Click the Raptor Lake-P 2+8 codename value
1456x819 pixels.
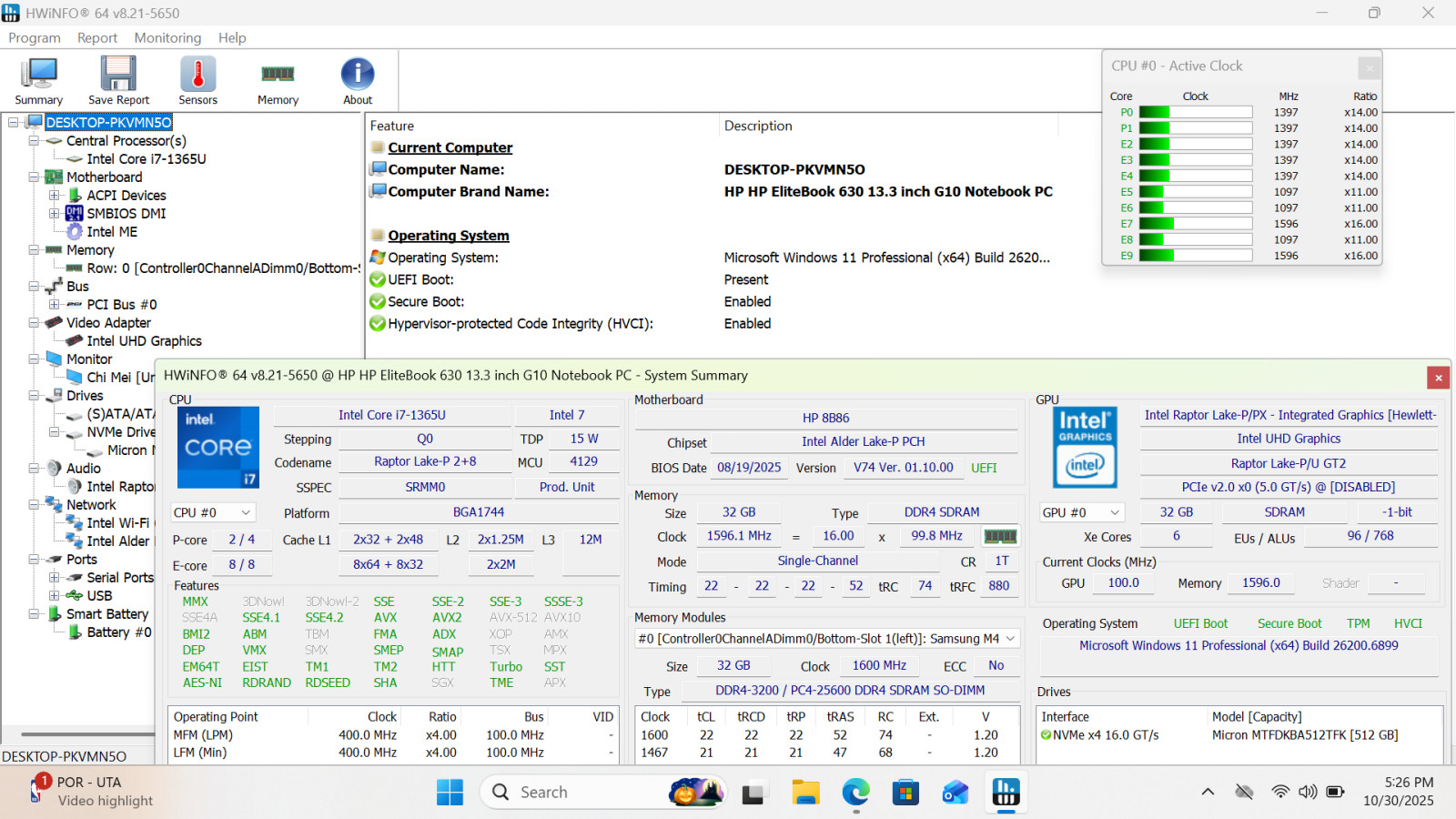[425, 461]
